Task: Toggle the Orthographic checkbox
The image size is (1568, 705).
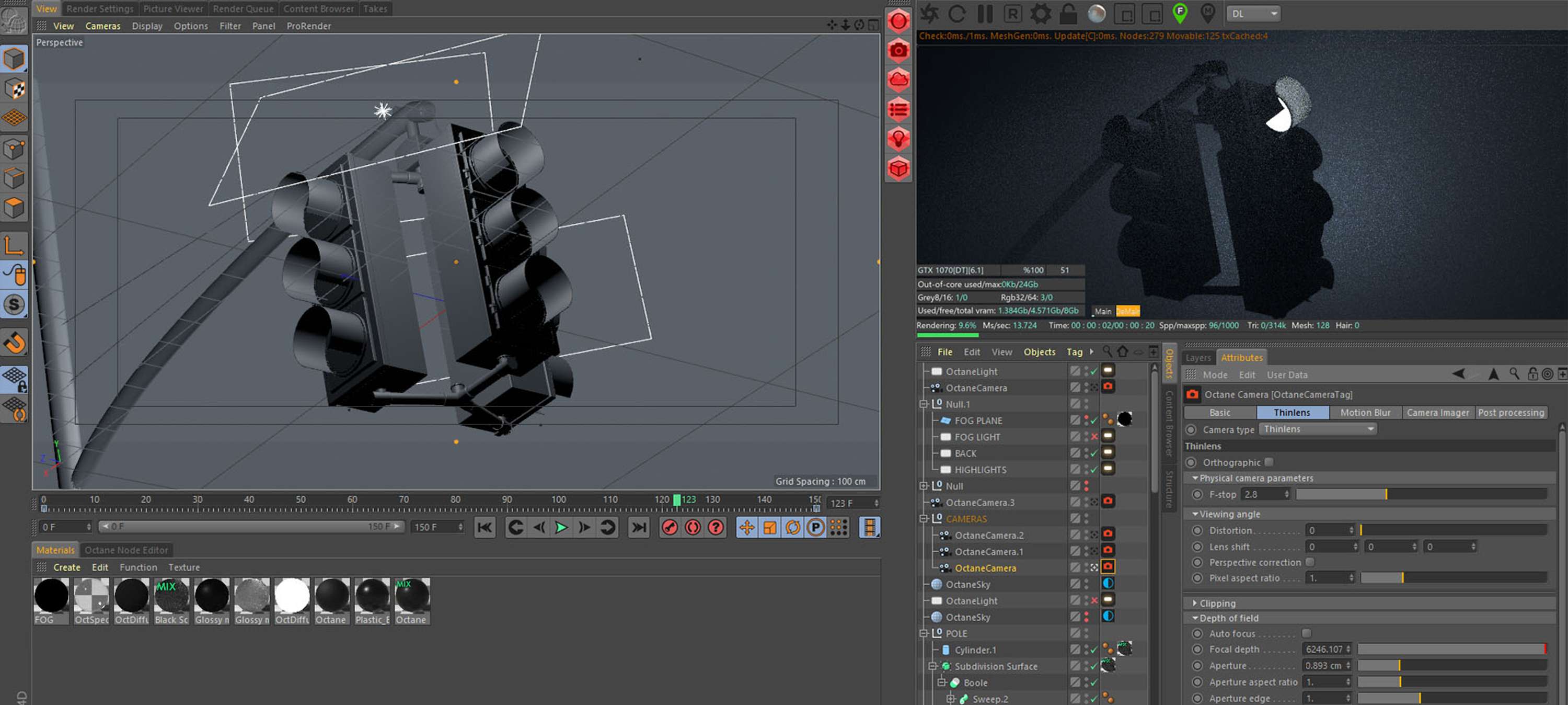Action: pos(1269,462)
